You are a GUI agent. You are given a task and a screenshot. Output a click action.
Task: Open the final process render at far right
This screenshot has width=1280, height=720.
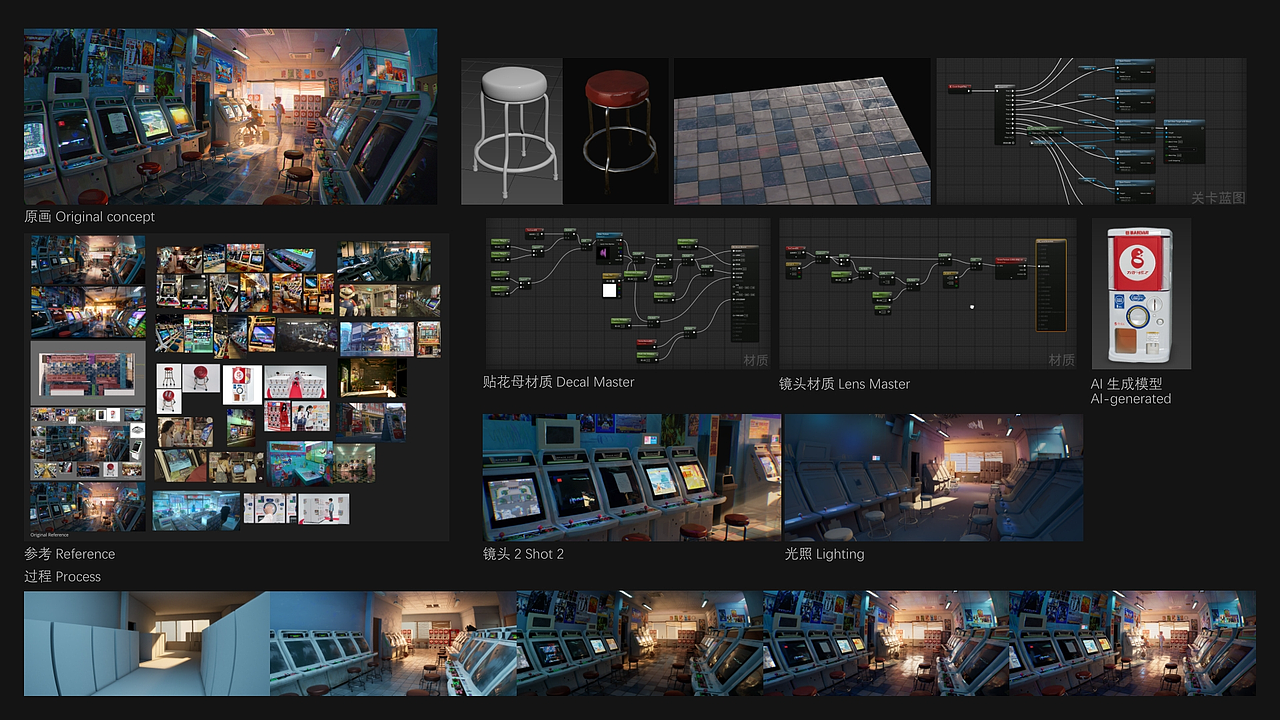(x=1133, y=643)
